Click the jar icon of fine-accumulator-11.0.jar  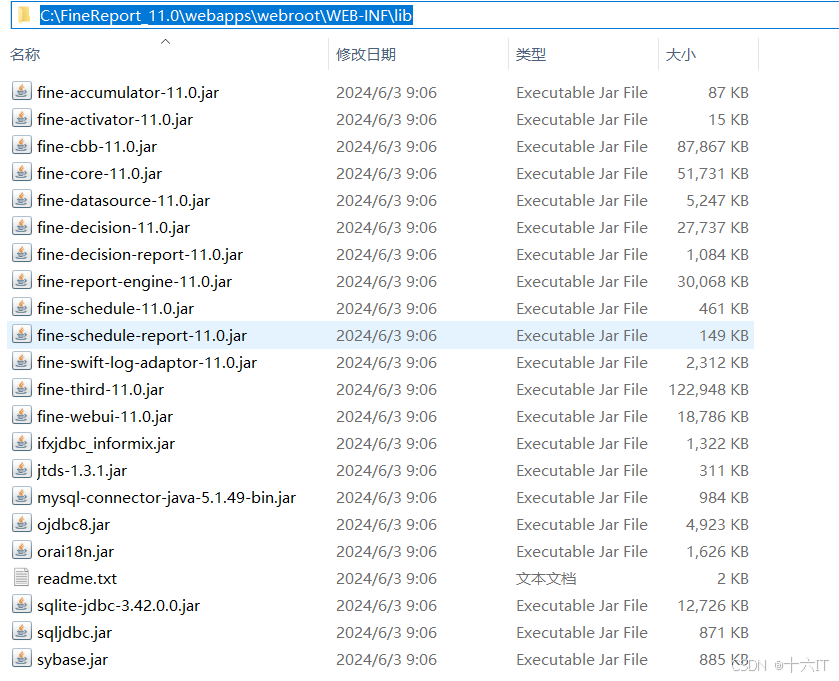click(x=21, y=91)
